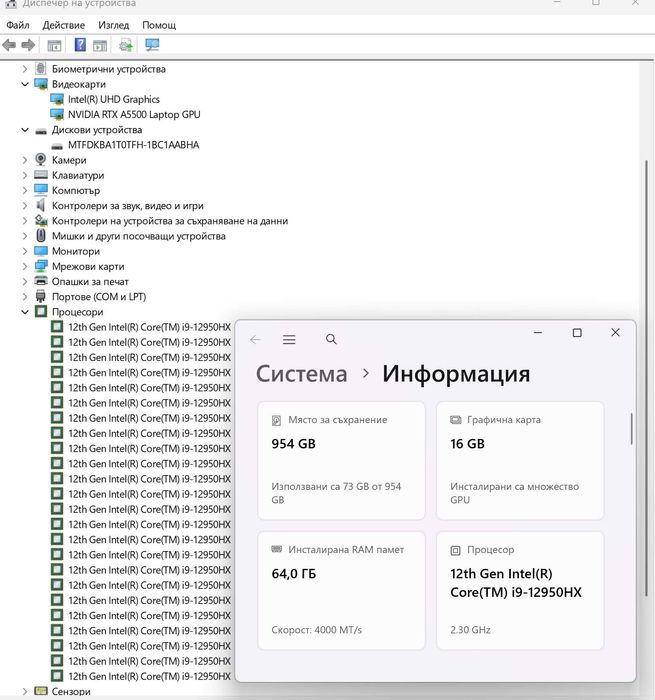Select the MTFDKBA1T0TFH-1BC1AABHA disk
The height and width of the screenshot is (700, 655).
(134, 145)
